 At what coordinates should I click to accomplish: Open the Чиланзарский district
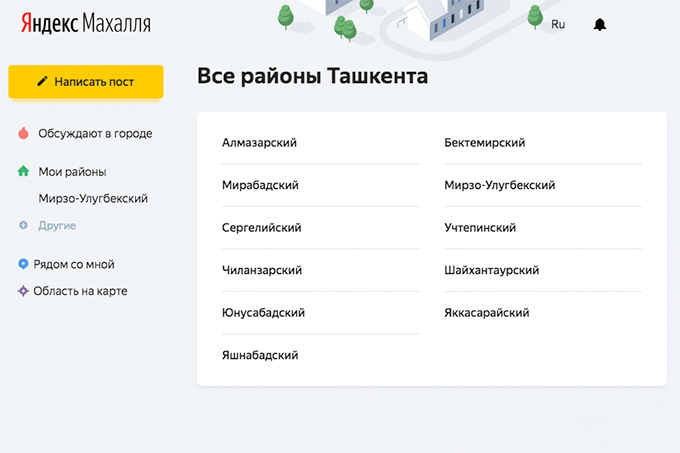[x=261, y=270]
